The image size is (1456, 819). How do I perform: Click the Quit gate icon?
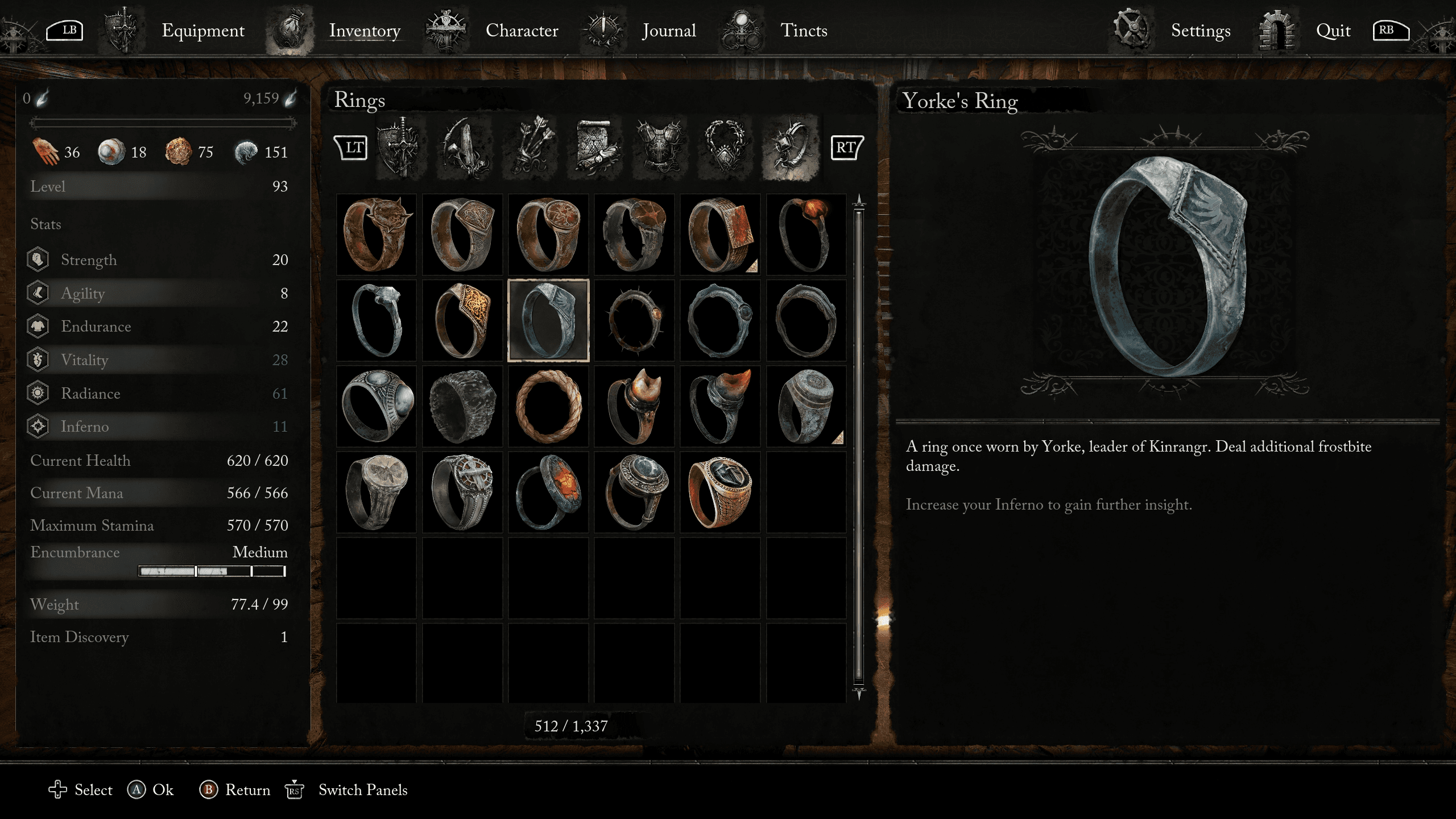click(1277, 30)
